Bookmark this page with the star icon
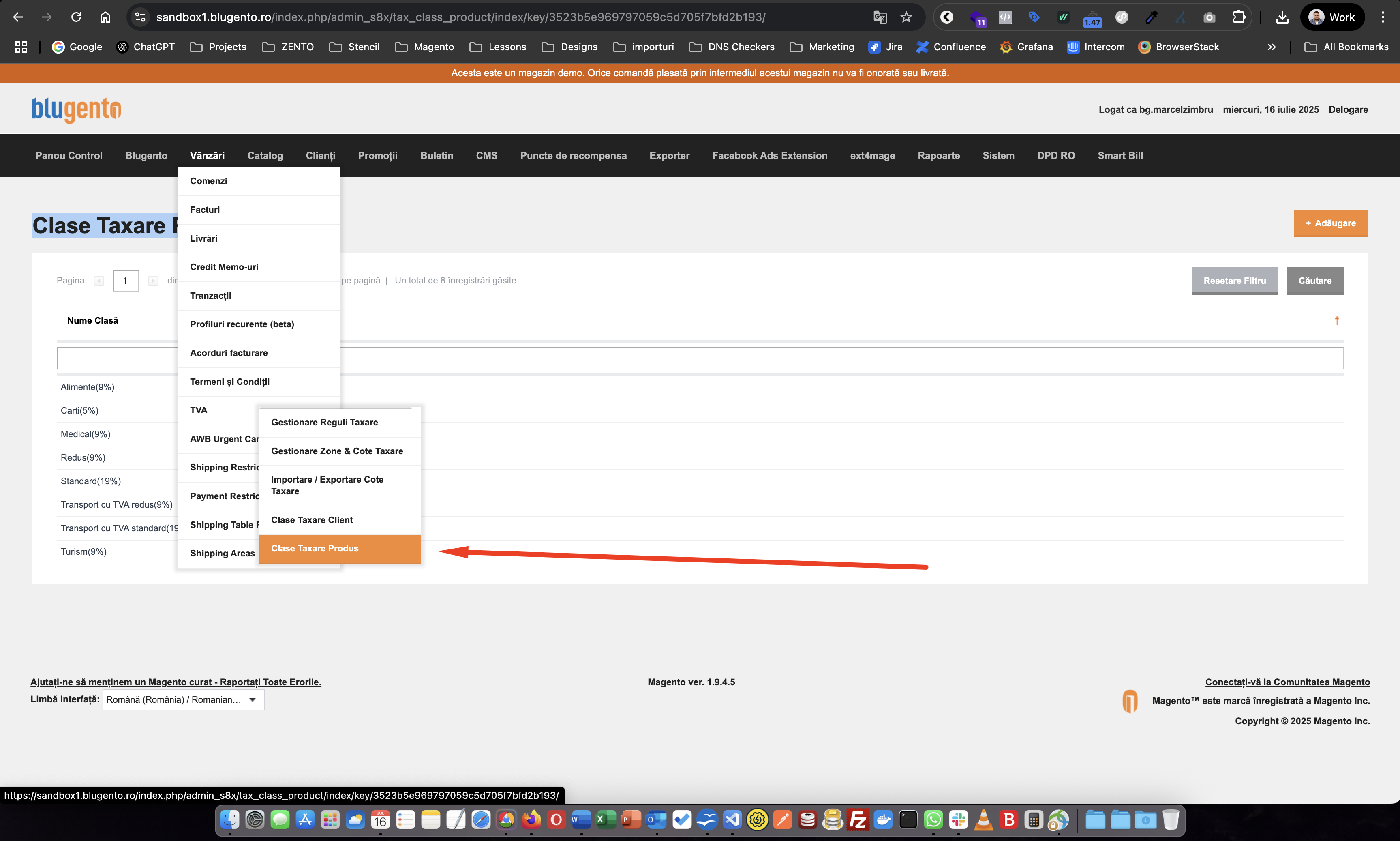This screenshot has height=841, width=1400. 906,17
